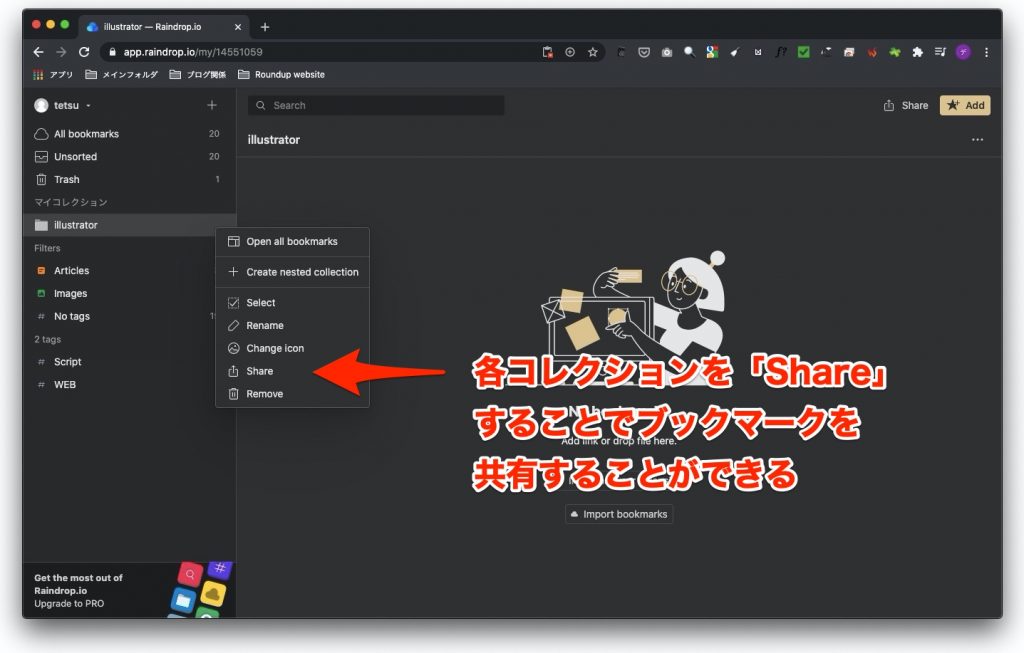Viewport: 1024px width, 653px height.
Task: Click the green clover extension icon
Action: click(x=895, y=52)
